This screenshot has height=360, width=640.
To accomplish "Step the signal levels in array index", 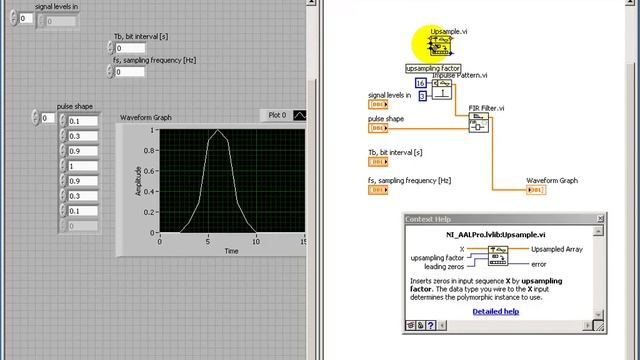I will click(13, 18).
